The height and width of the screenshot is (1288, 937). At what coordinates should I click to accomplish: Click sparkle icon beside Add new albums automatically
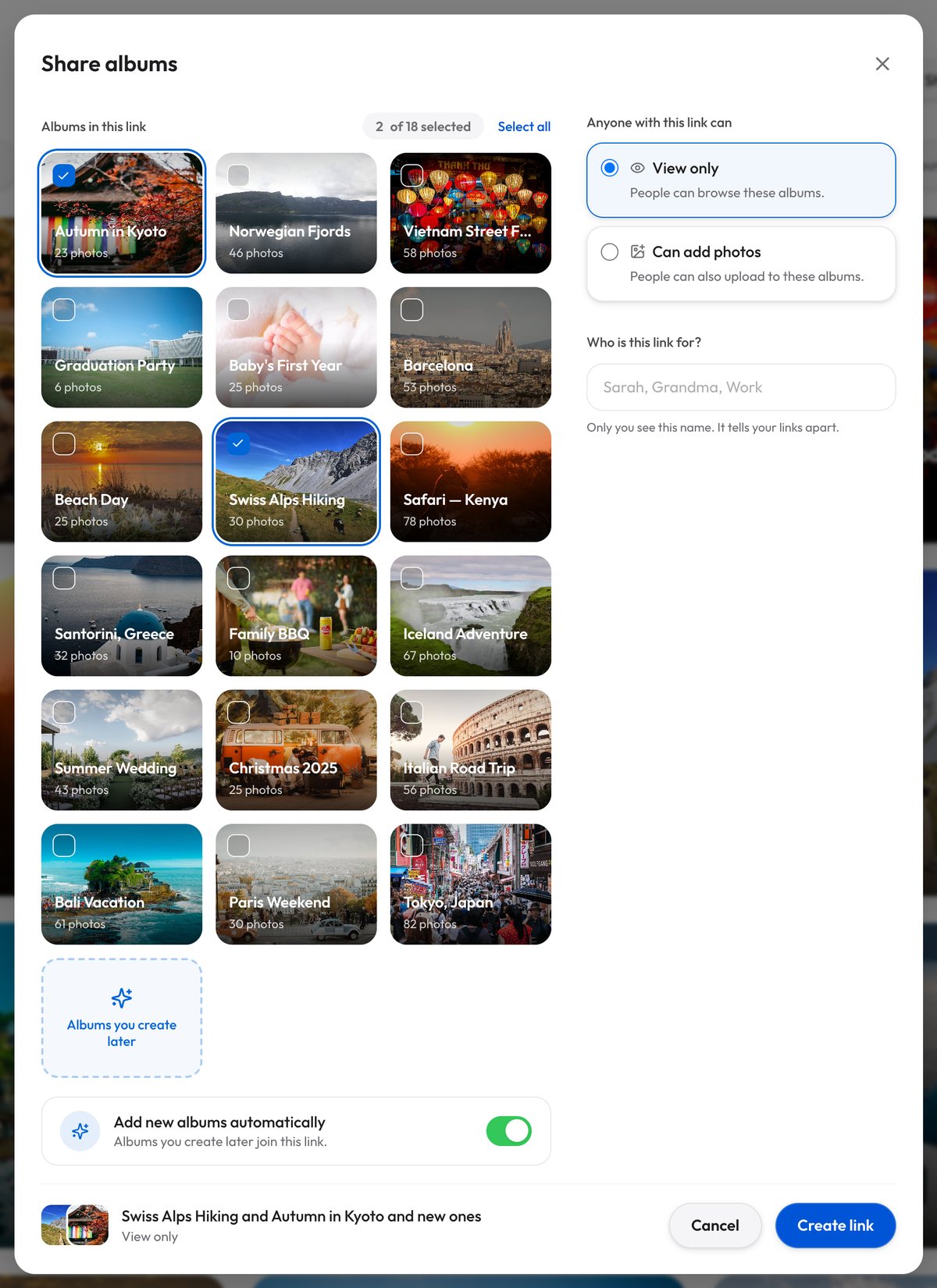click(80, 1131)
